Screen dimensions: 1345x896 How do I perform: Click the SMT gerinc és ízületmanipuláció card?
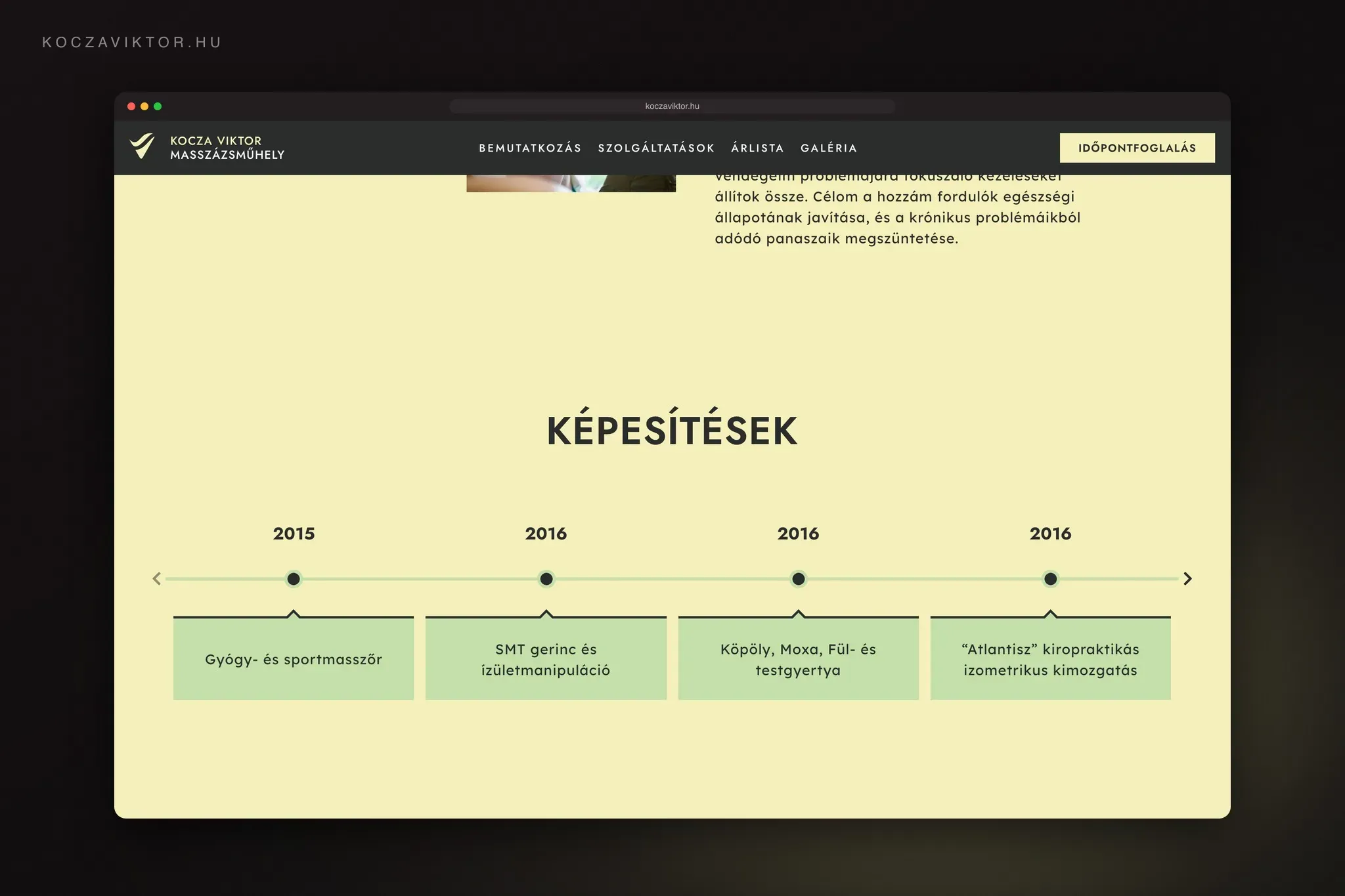546,658
